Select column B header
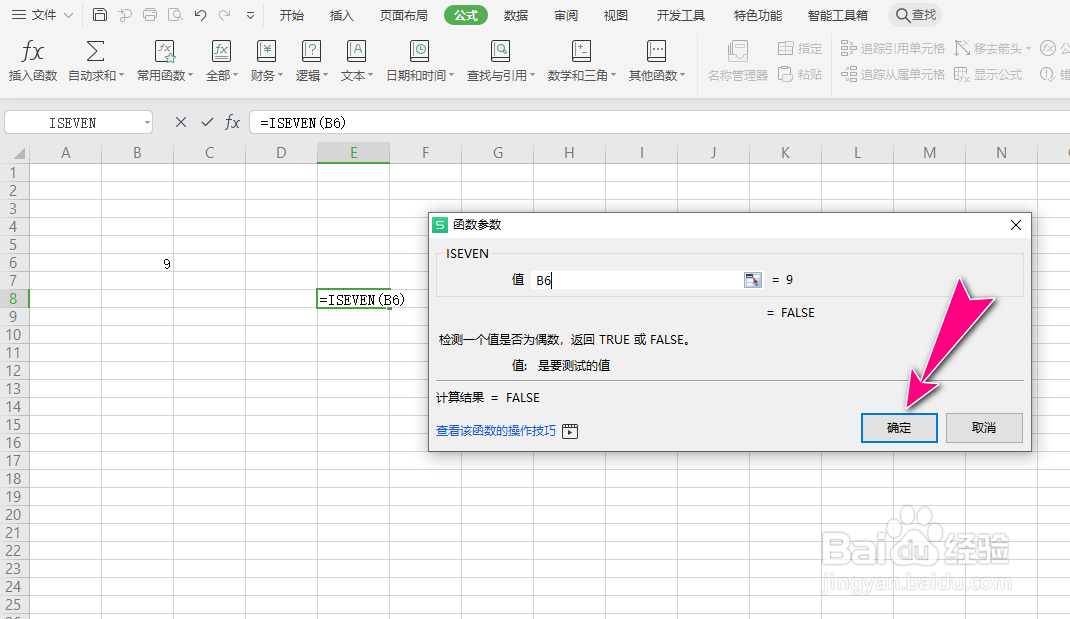 pyautogui.click(x=137, y=153)
